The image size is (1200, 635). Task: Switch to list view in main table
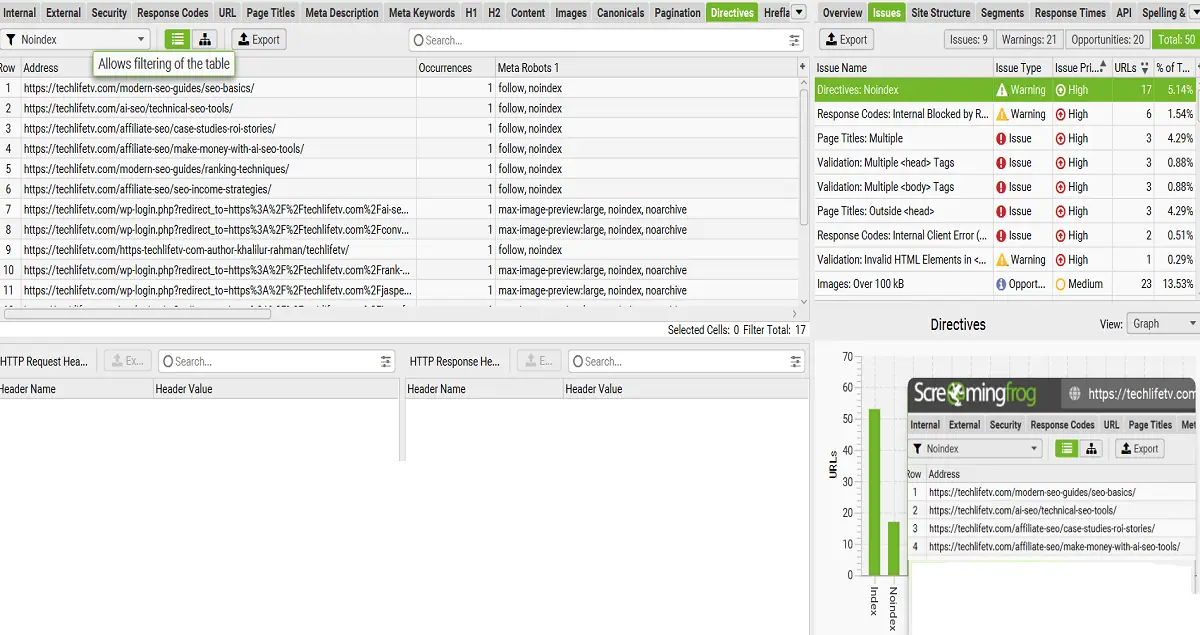click(x=177, y=39)
